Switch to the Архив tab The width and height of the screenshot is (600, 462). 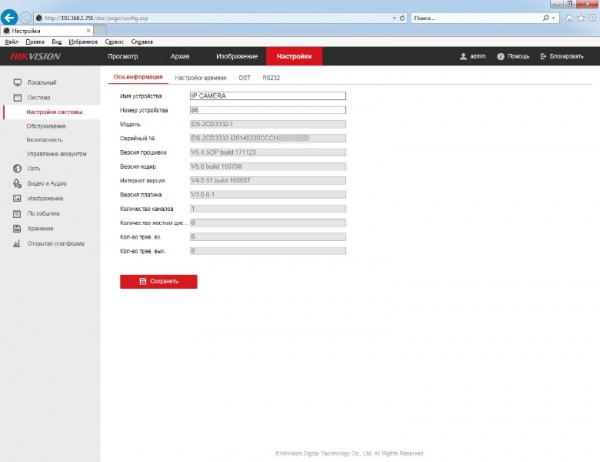coord(180,56)
